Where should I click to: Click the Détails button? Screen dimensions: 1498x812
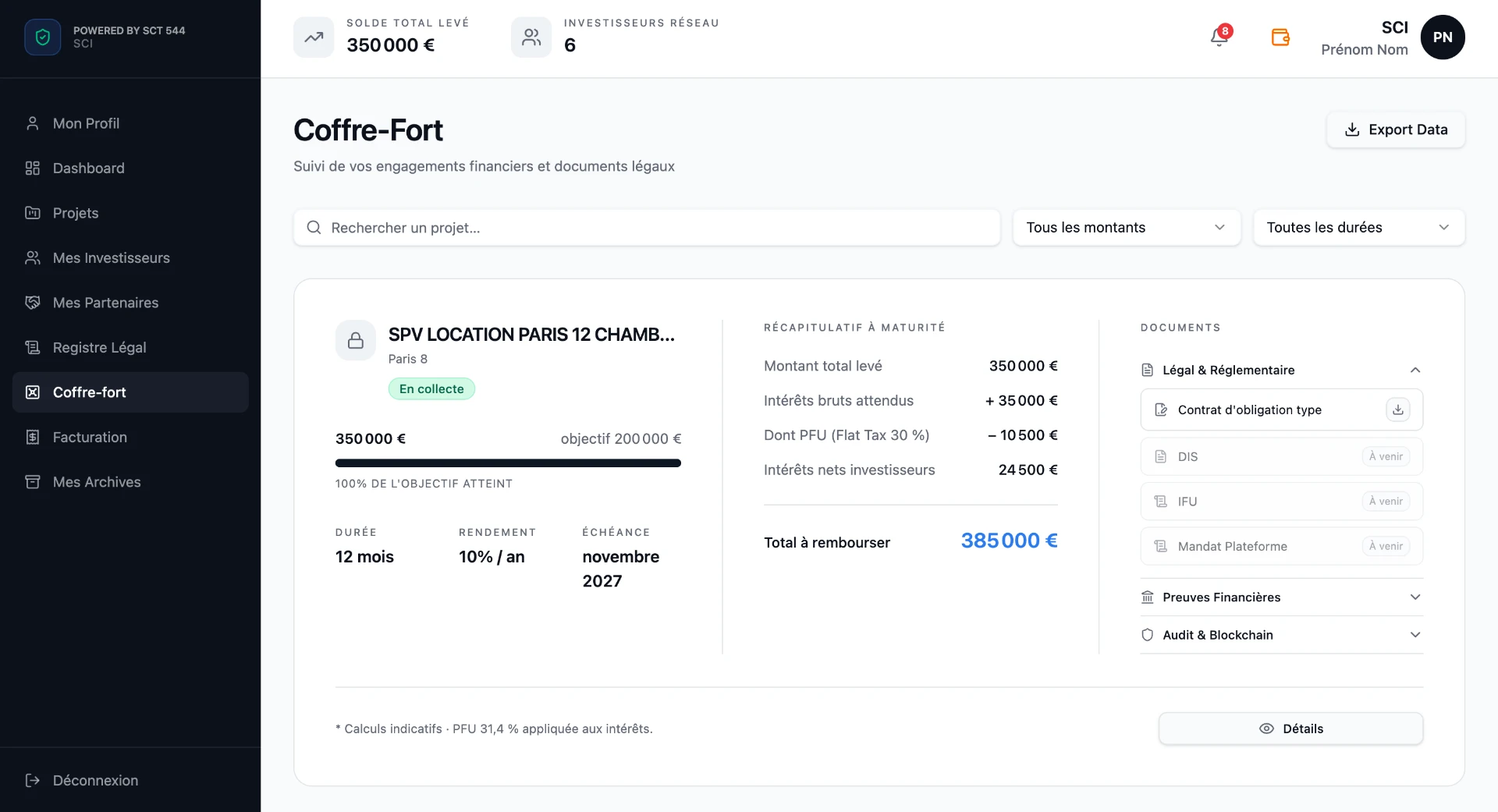[x=1291, y=729]
